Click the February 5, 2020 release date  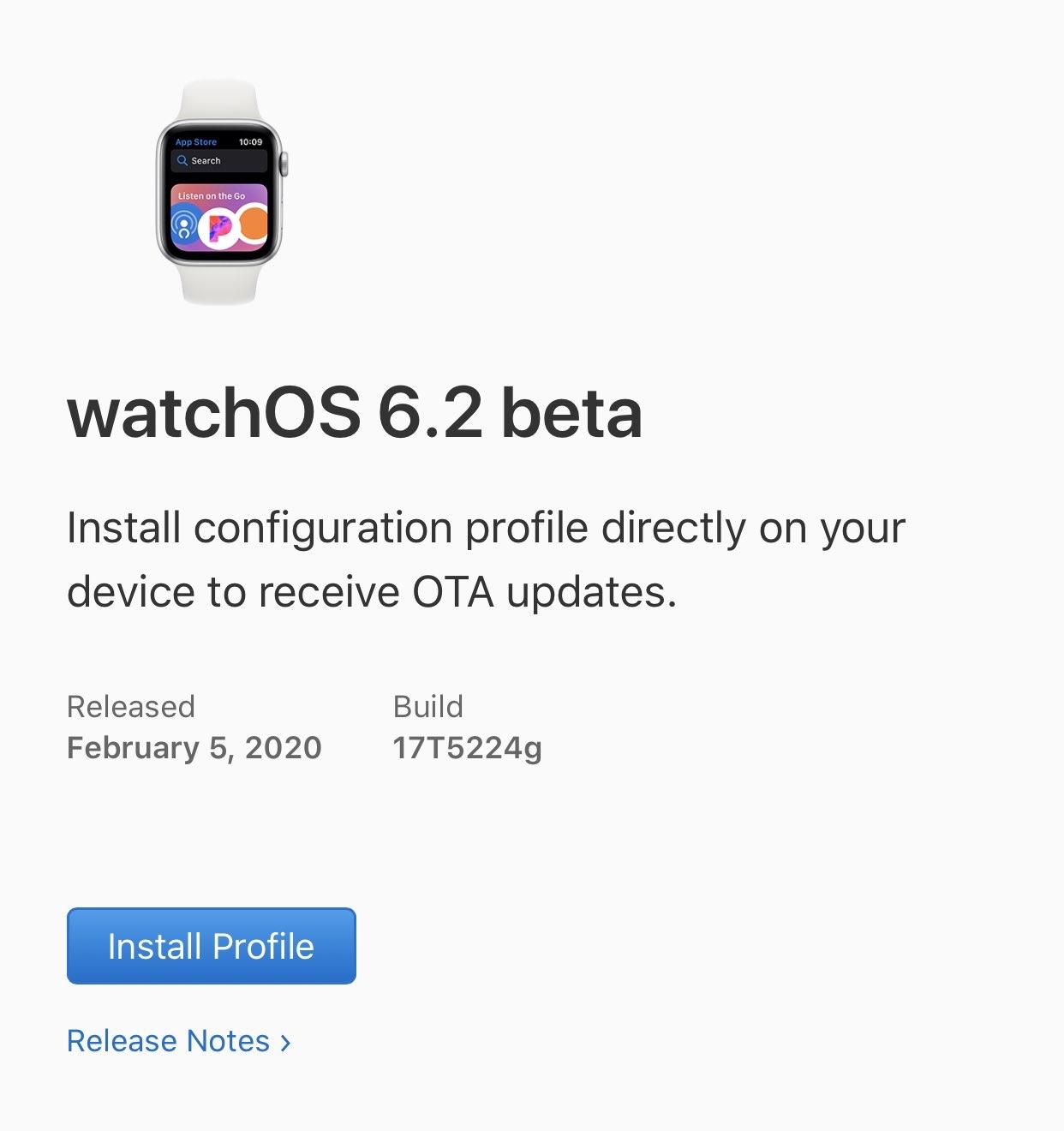pyautogui.click(x=194, y=748)
